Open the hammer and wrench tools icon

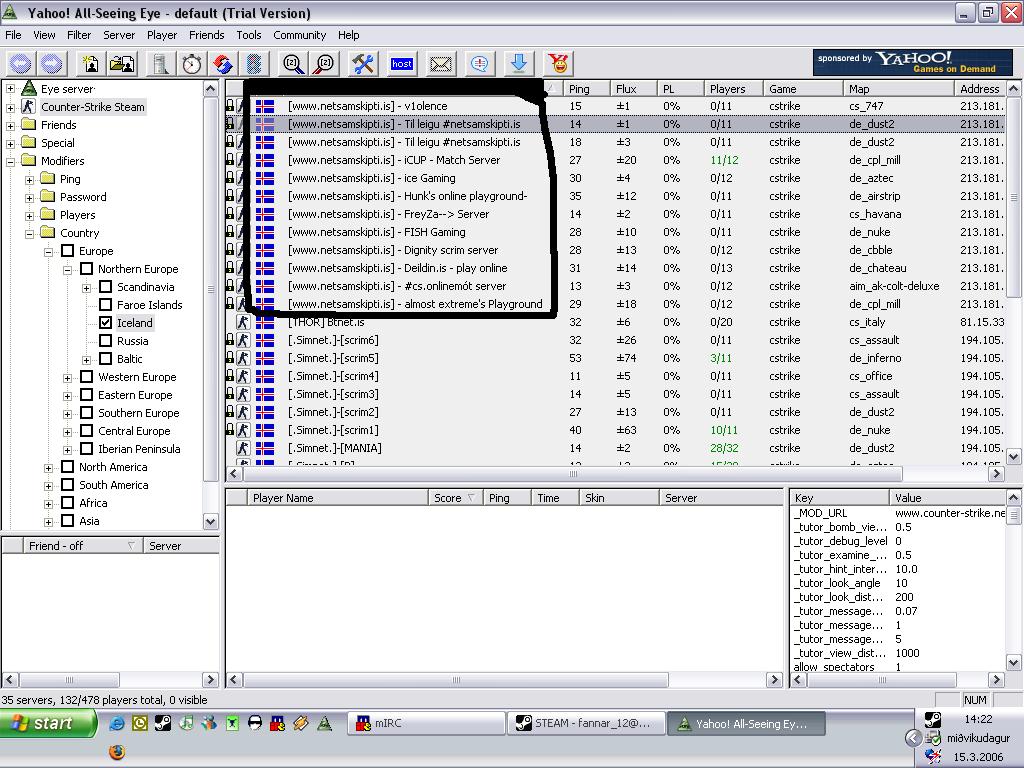(363, 63)
